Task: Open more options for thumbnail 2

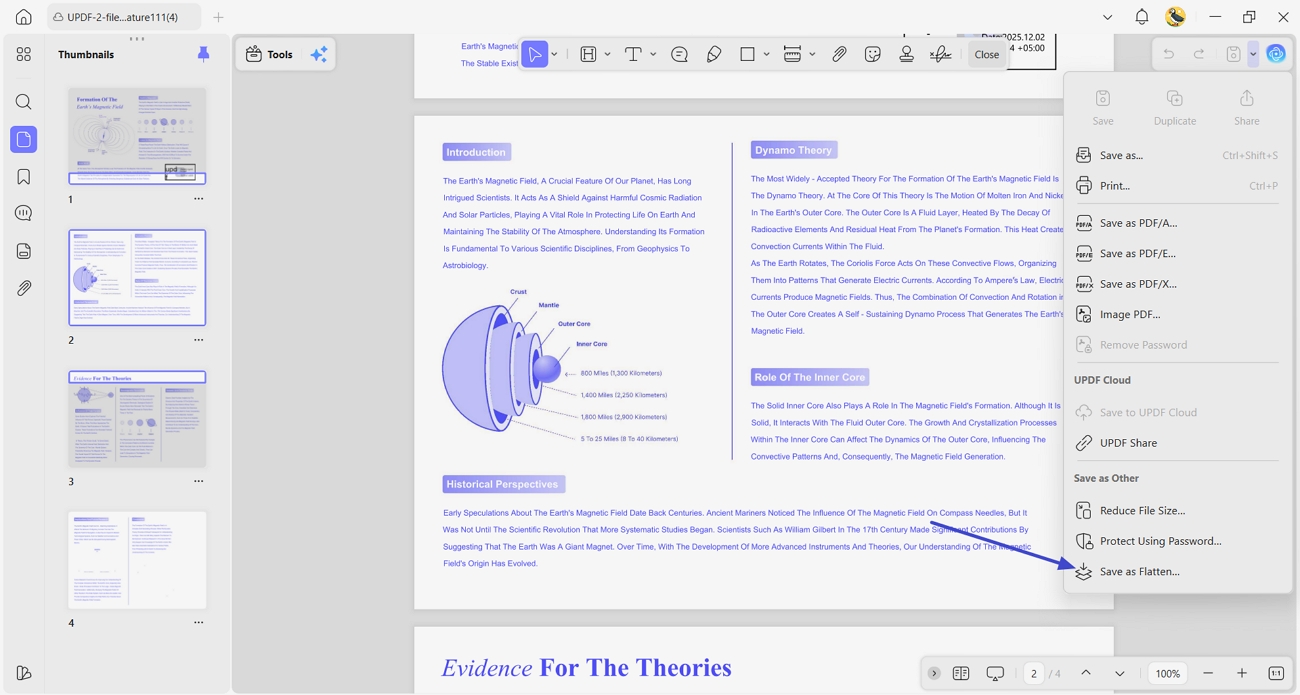Action: point(198,340)
